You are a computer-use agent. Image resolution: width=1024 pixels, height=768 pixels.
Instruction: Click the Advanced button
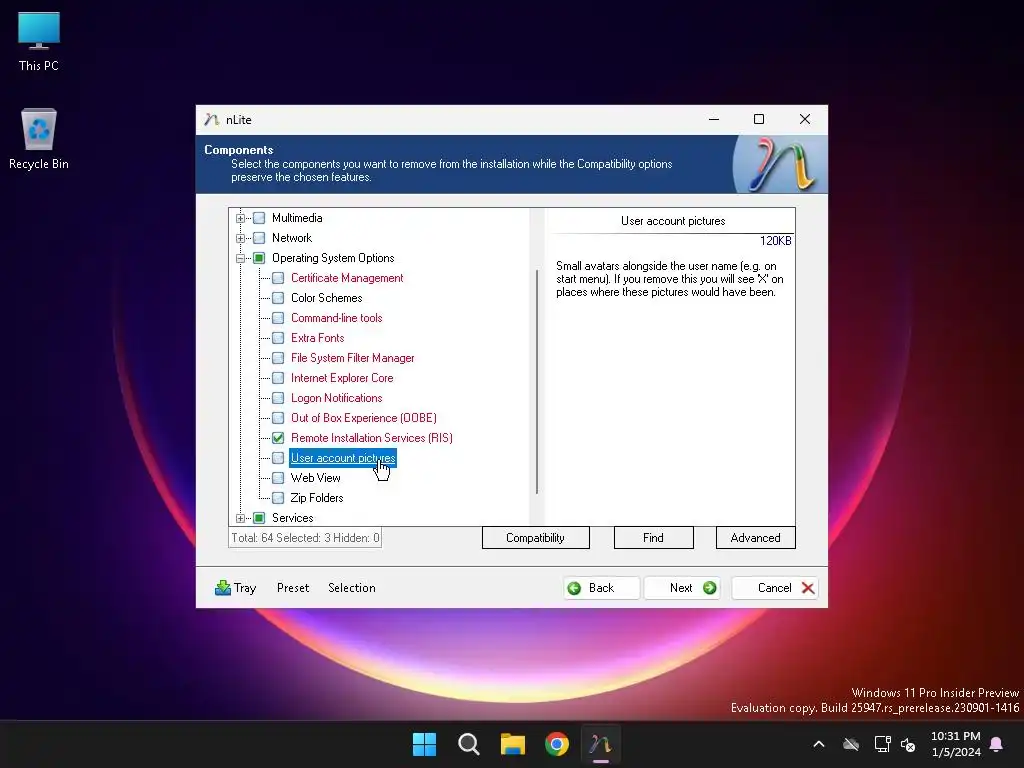coord(756,537)
